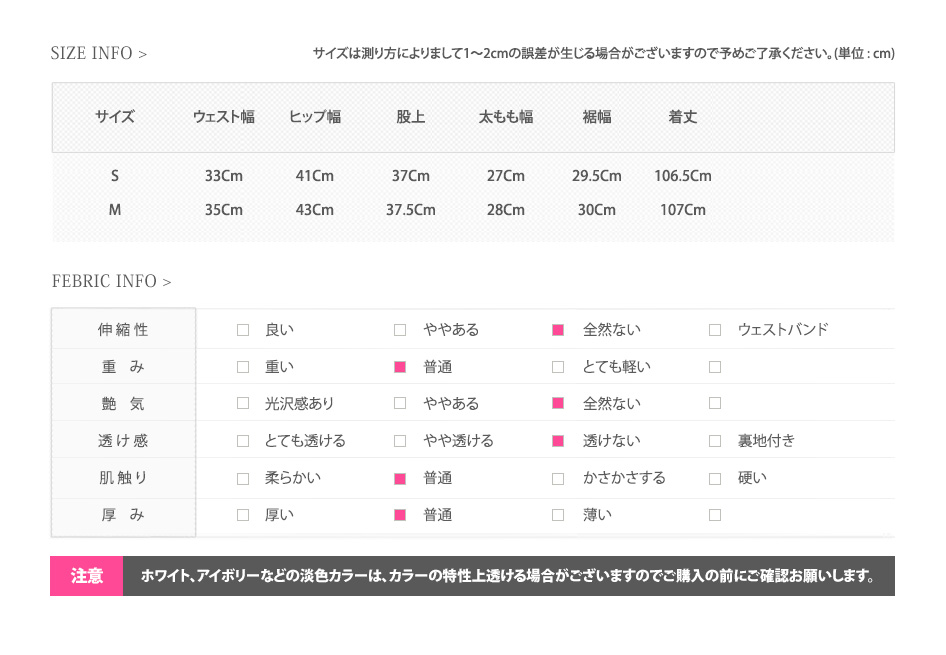Click the pink 注意 label
Viewport: 946px width, 655px height.
pyautogui.click(x=86, y=576)
